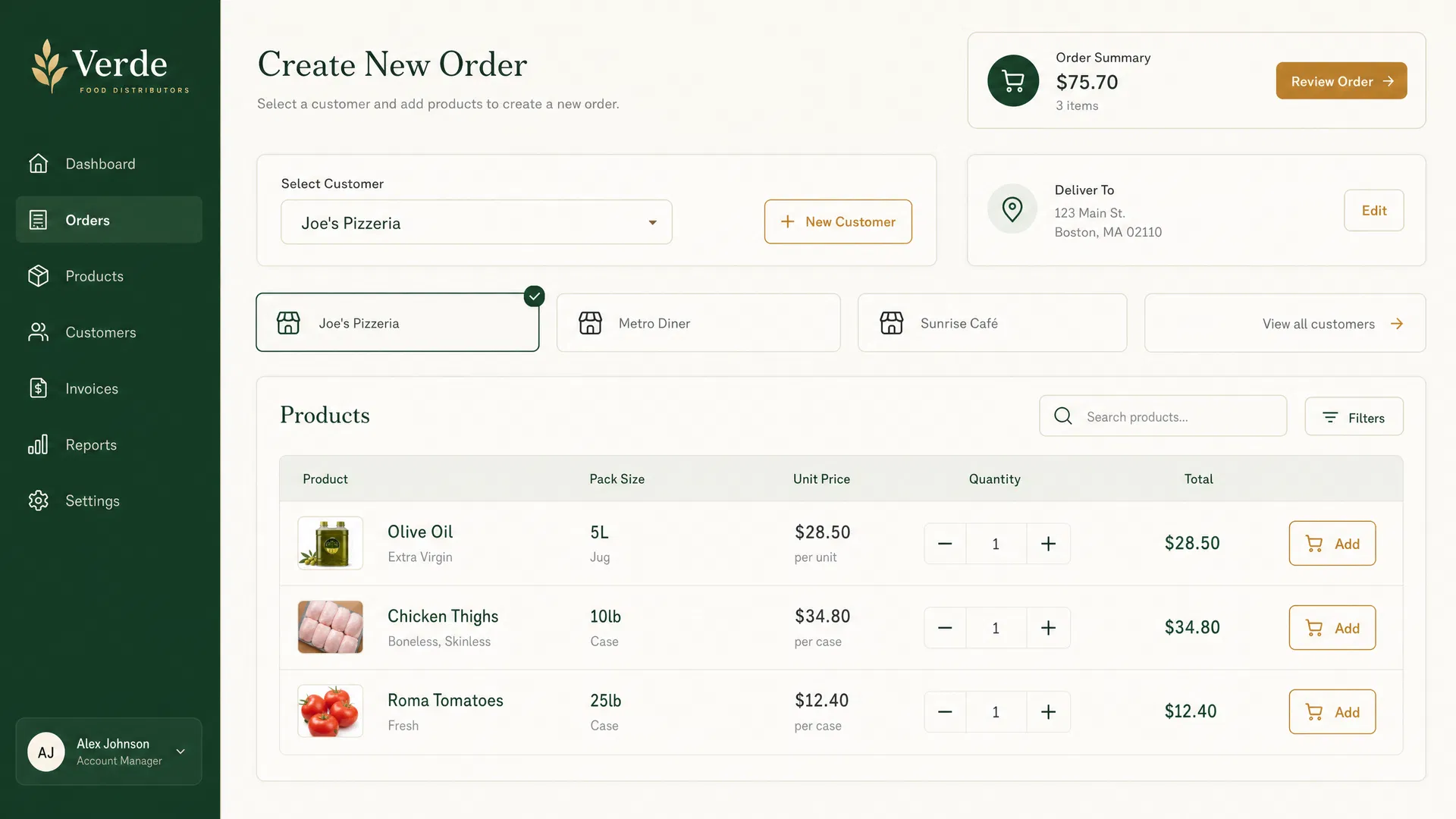The width and height of the screenshot is (1456, 819).
Task: Click the magnifier icon in product search
Action: [1063, 416]
